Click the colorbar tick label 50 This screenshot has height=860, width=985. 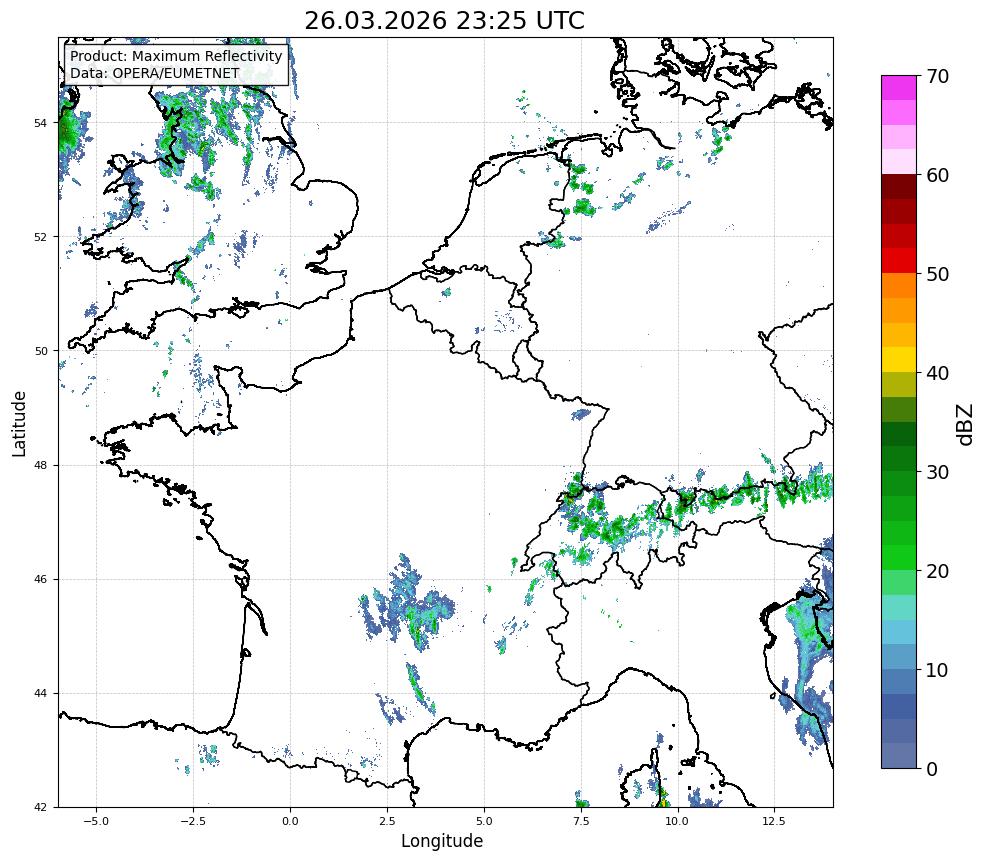(937, 275)
